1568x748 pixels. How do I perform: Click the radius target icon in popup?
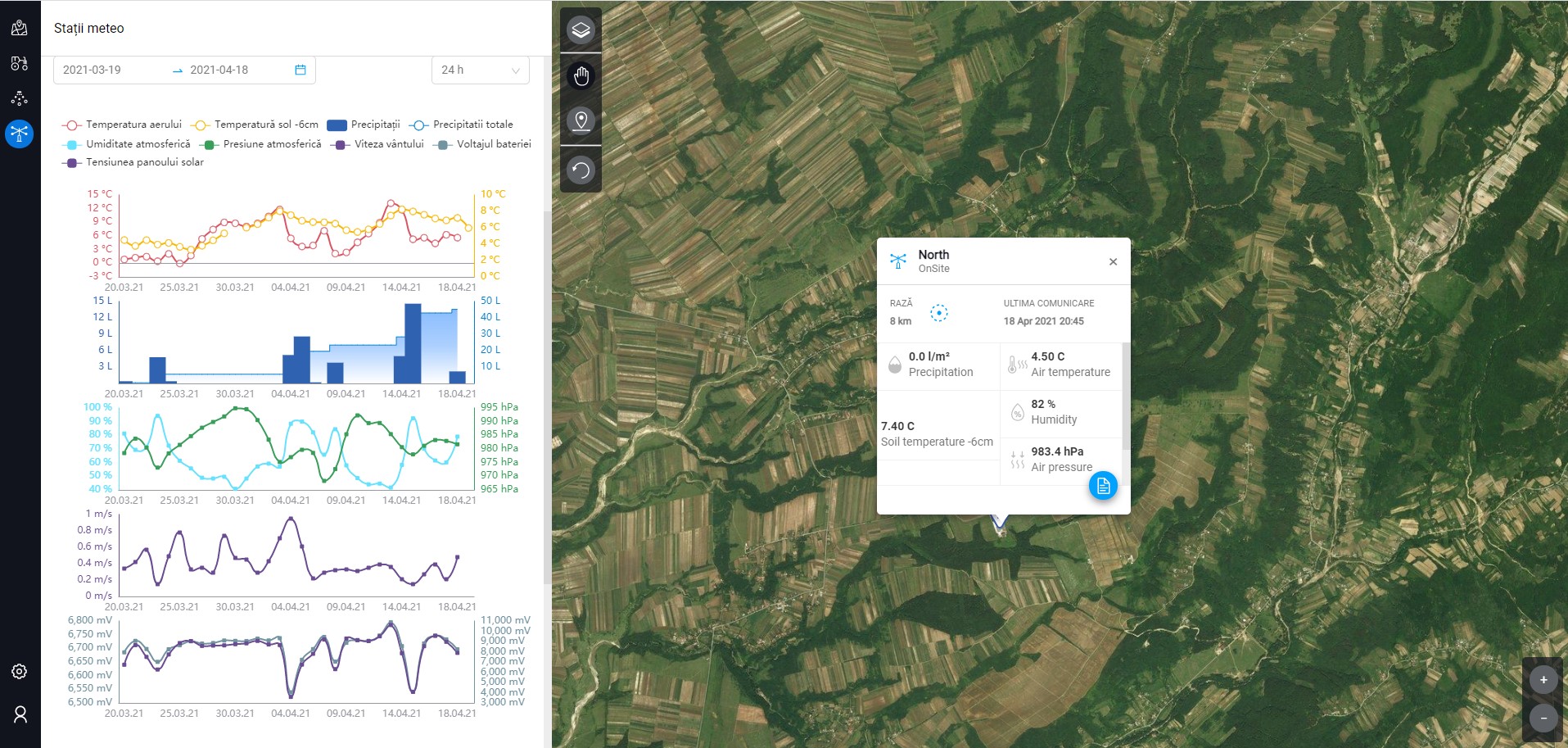pyautogui.click(x=939, y=313)
